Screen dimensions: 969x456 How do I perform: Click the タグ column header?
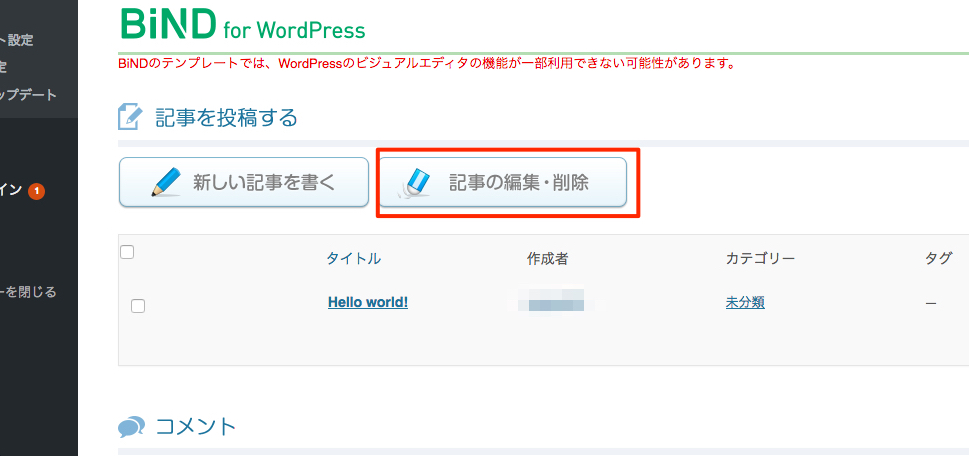938,259
